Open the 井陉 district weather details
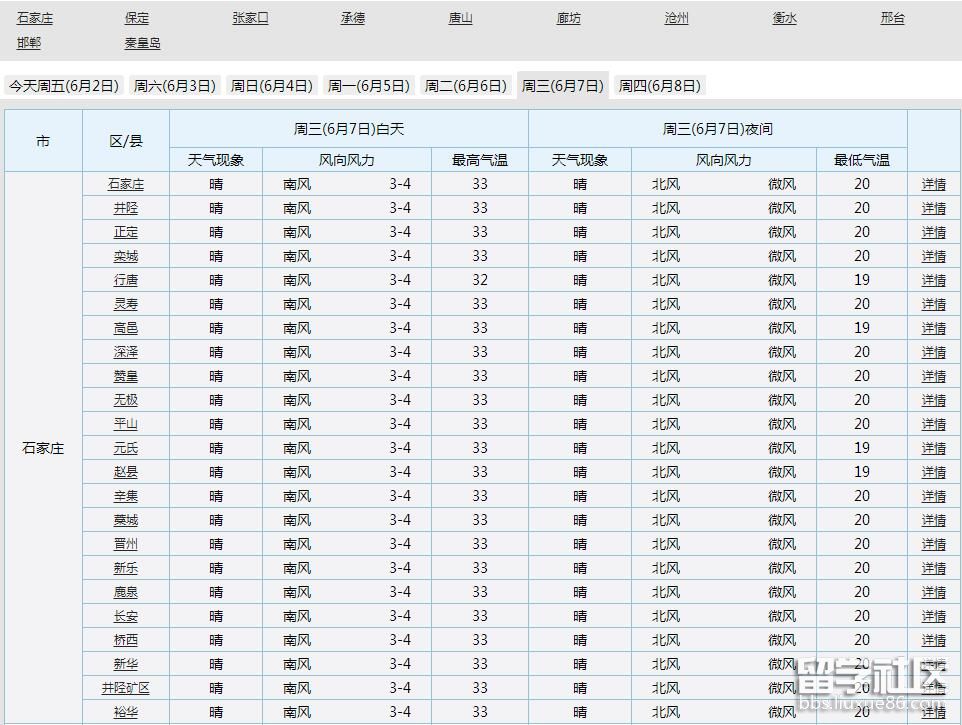 tap(126, 207)
